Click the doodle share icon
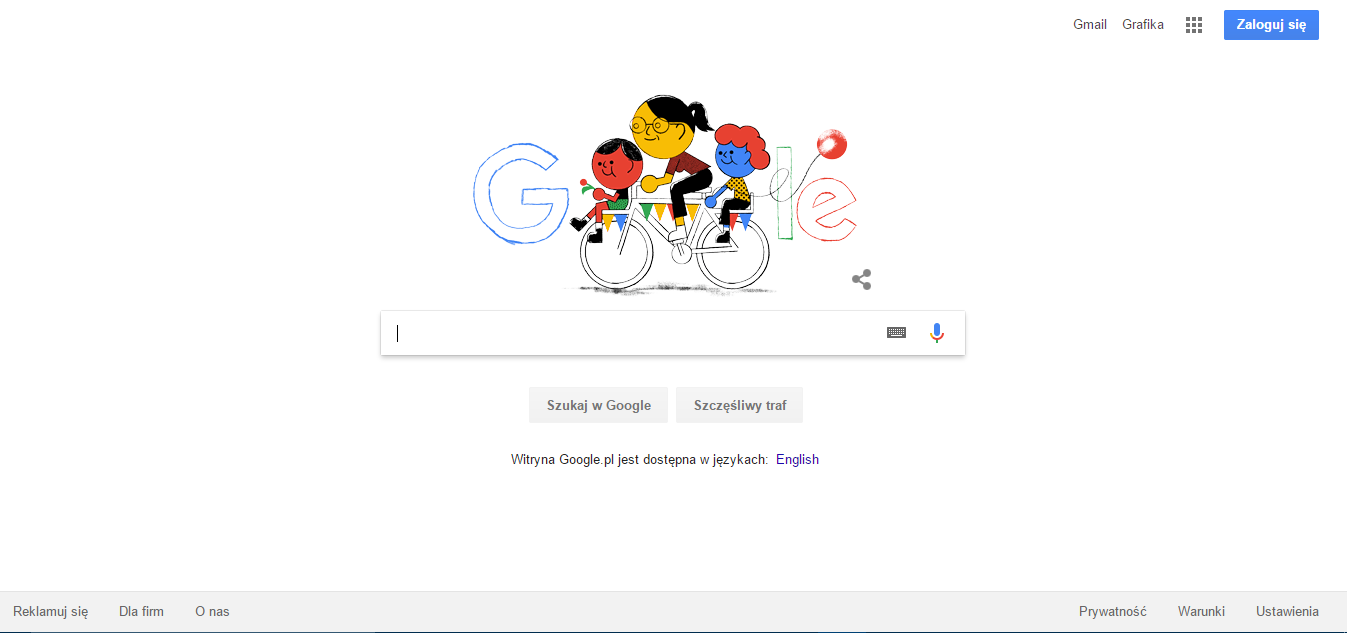This screenshot has height=633, width=1347. (x=861, y=280)
